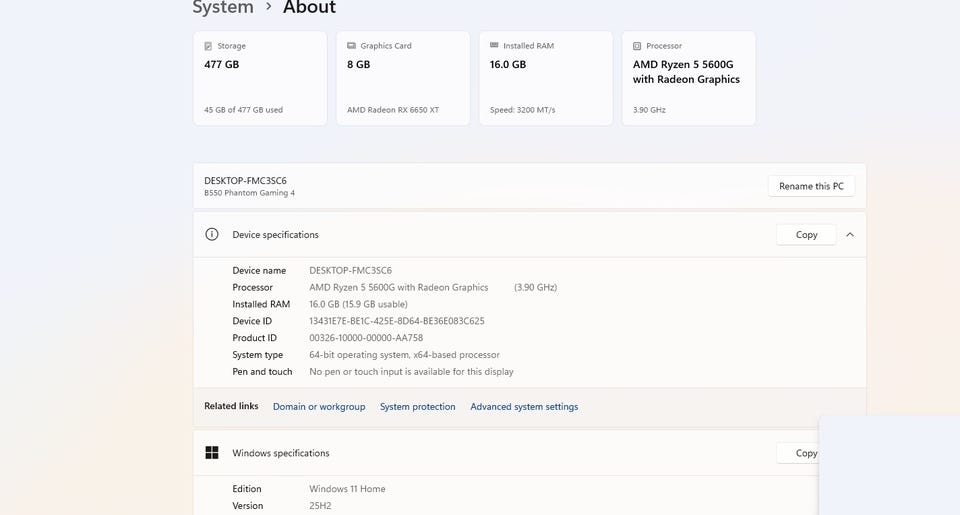960x515 pixels.
Task: Click the Device specifications section heading
Action: coord(275,235)
